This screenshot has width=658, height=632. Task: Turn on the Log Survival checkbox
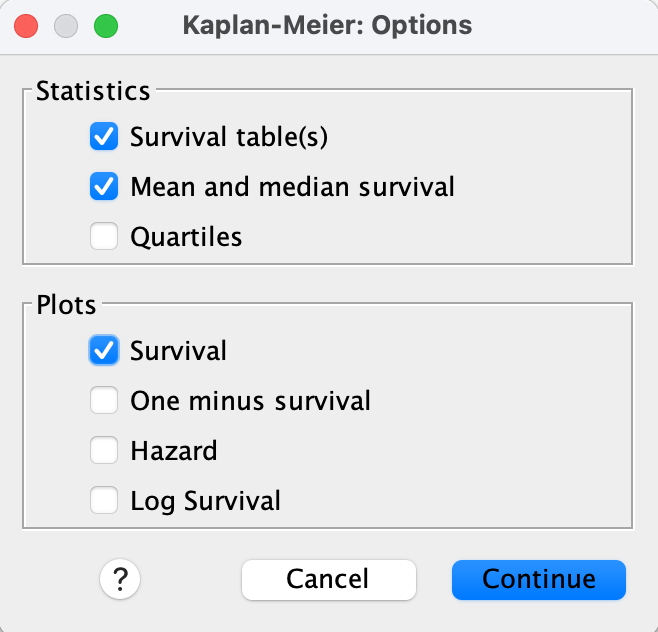104,500
